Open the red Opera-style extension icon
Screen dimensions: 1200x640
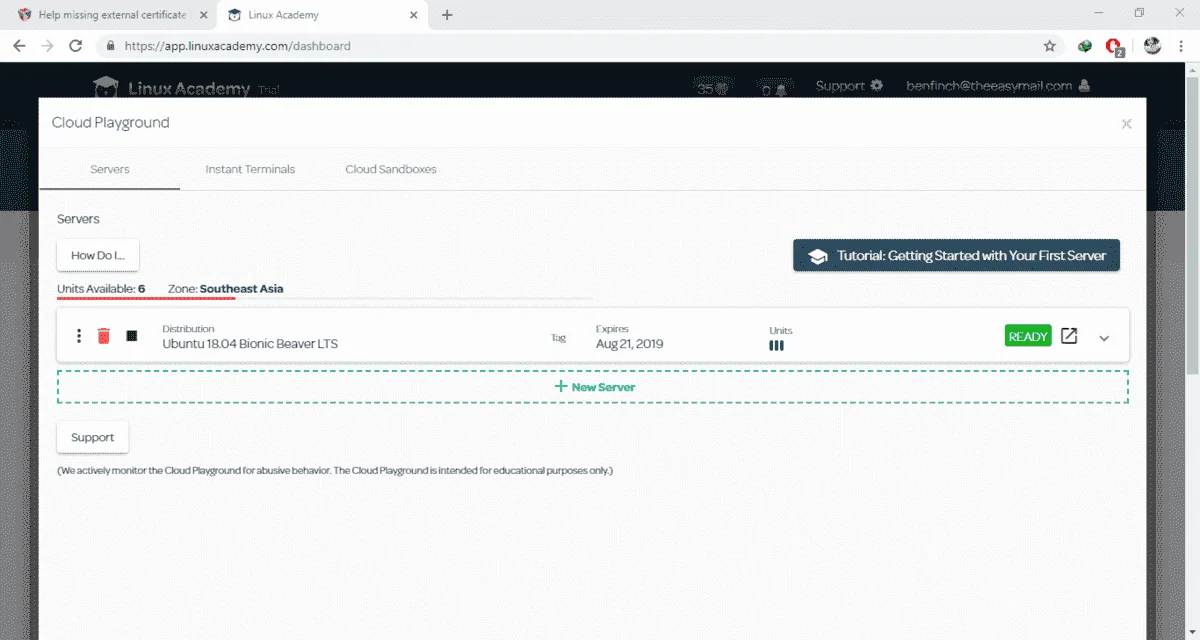tap(1115, 46)
